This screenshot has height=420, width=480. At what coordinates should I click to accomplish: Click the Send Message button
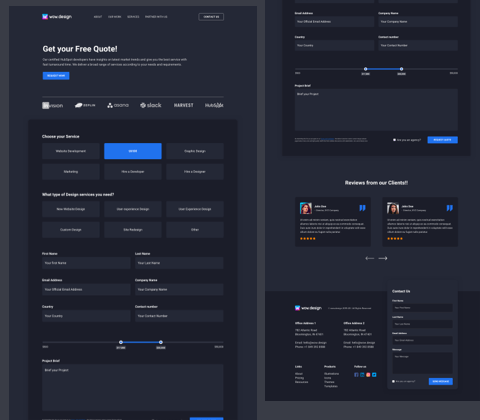[441, 381]
